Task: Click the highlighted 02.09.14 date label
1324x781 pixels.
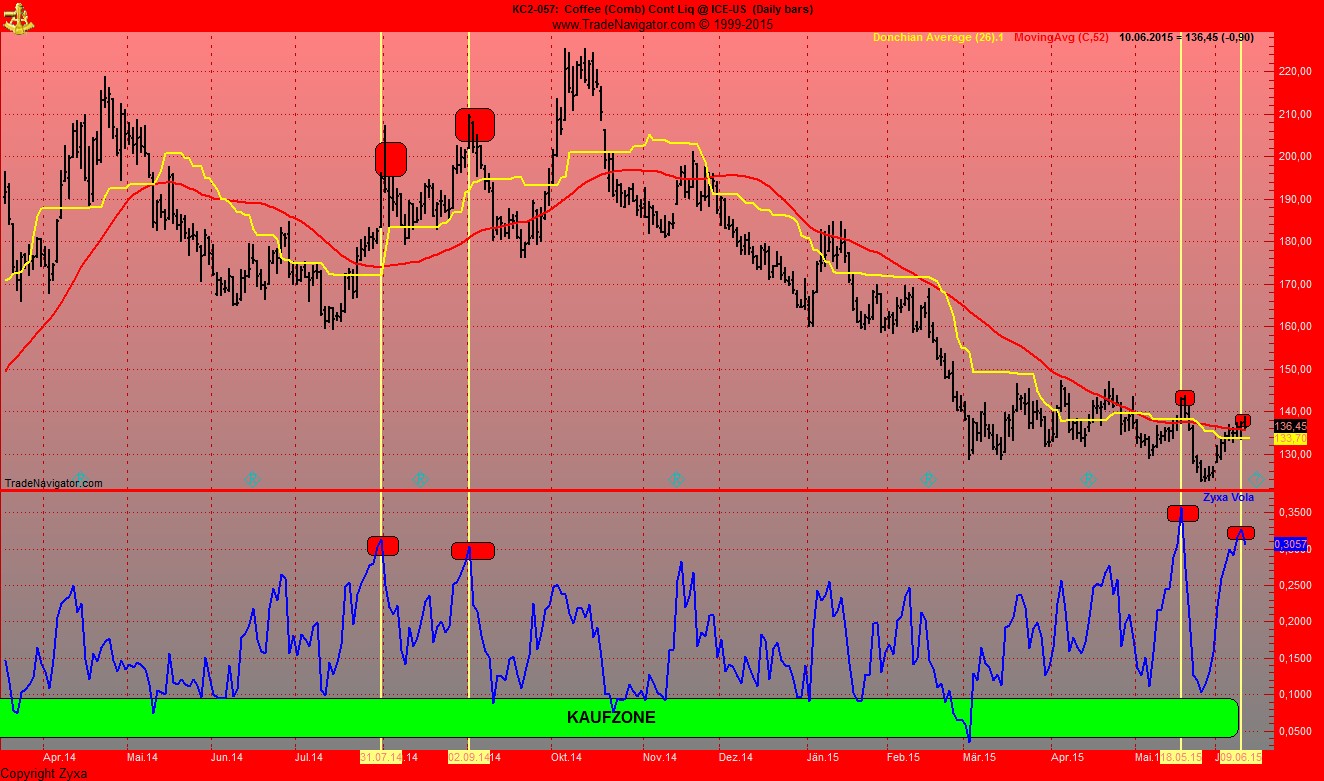Action: 468,758
